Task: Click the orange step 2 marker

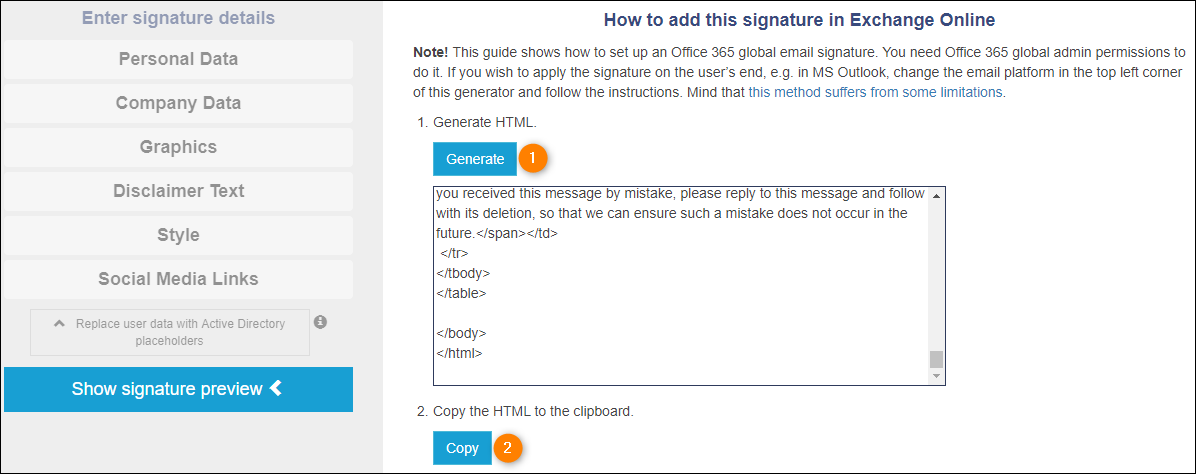Action: tap(508, 448)
